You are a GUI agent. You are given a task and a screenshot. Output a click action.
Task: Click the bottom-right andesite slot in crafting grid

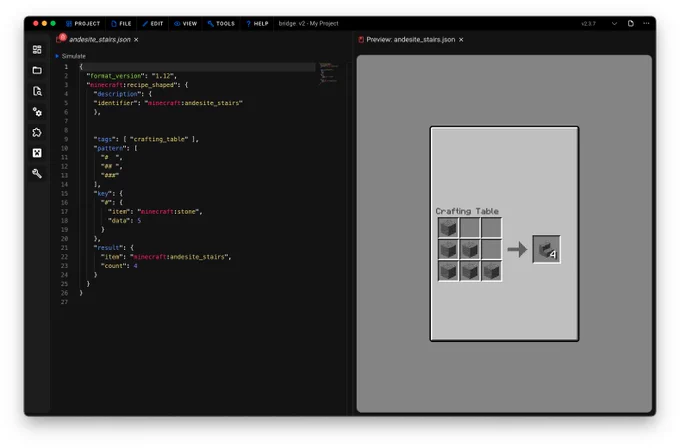click(491, 271)
